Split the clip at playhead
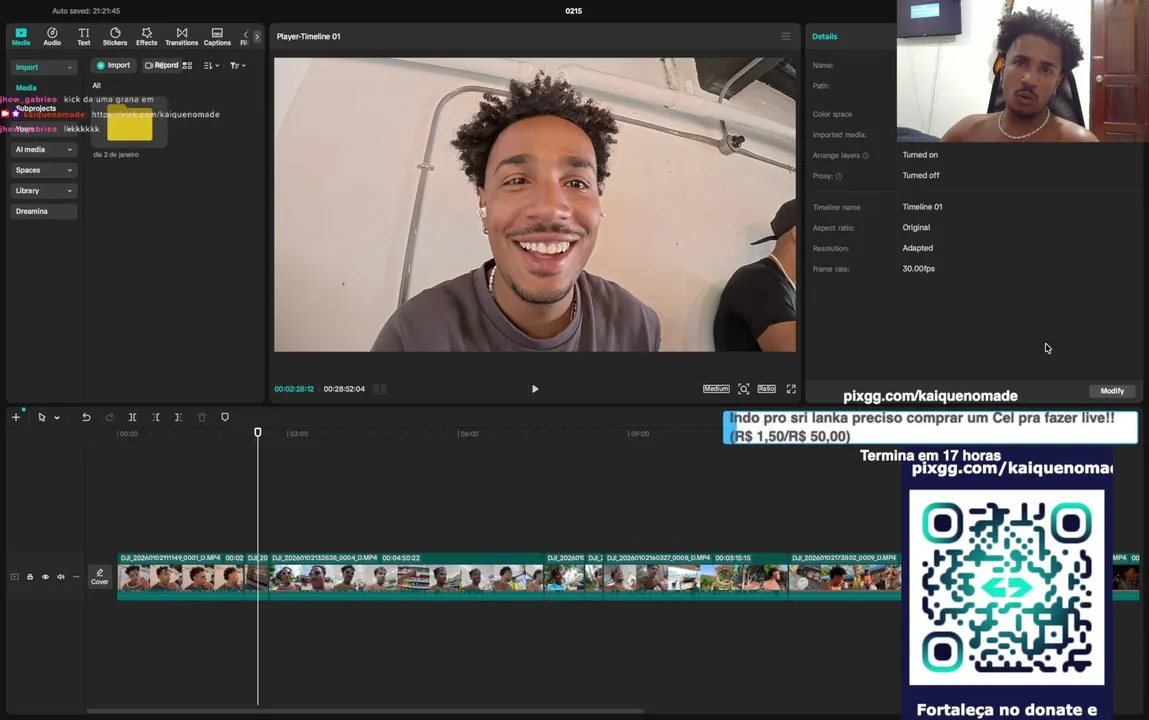The image size is (1149, 720). (133, 417)
